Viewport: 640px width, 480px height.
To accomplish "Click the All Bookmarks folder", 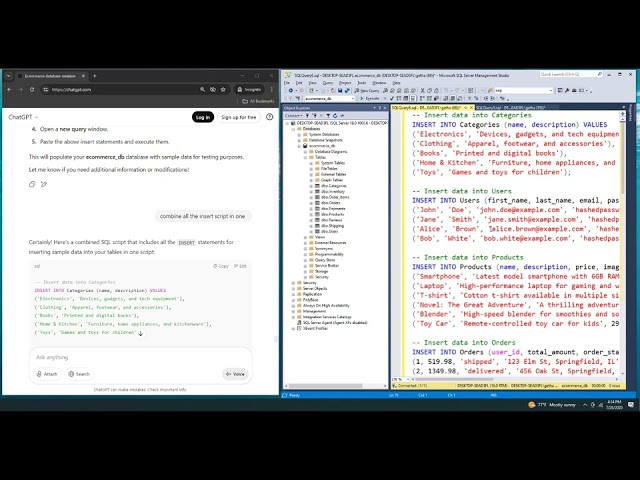I will tap(258, 101).
